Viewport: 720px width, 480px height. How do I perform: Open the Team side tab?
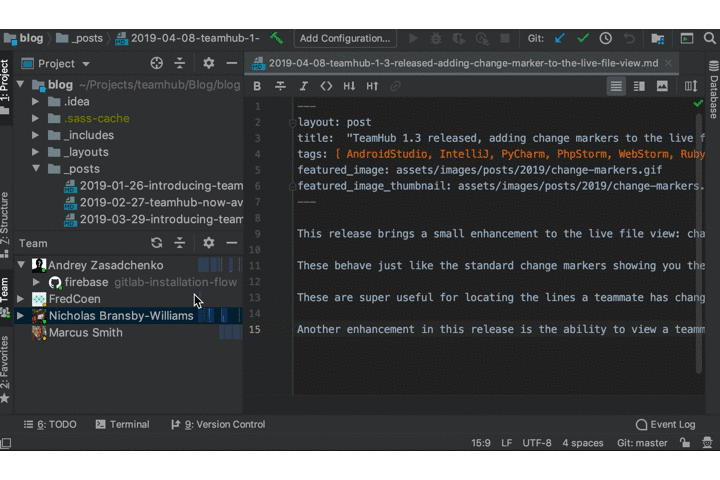click(x=5, y=299)
